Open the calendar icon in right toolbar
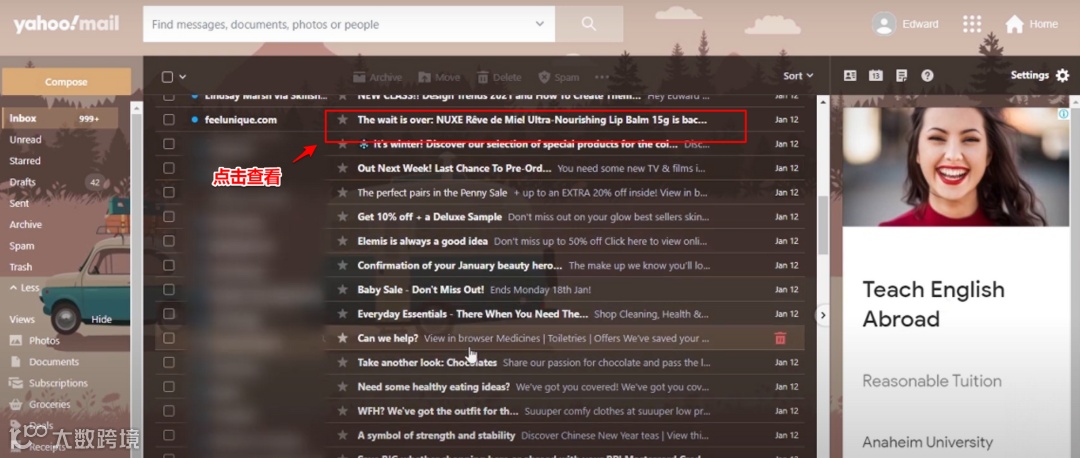This screenshot has height=458, width=1080. click(x=875, y=76)
